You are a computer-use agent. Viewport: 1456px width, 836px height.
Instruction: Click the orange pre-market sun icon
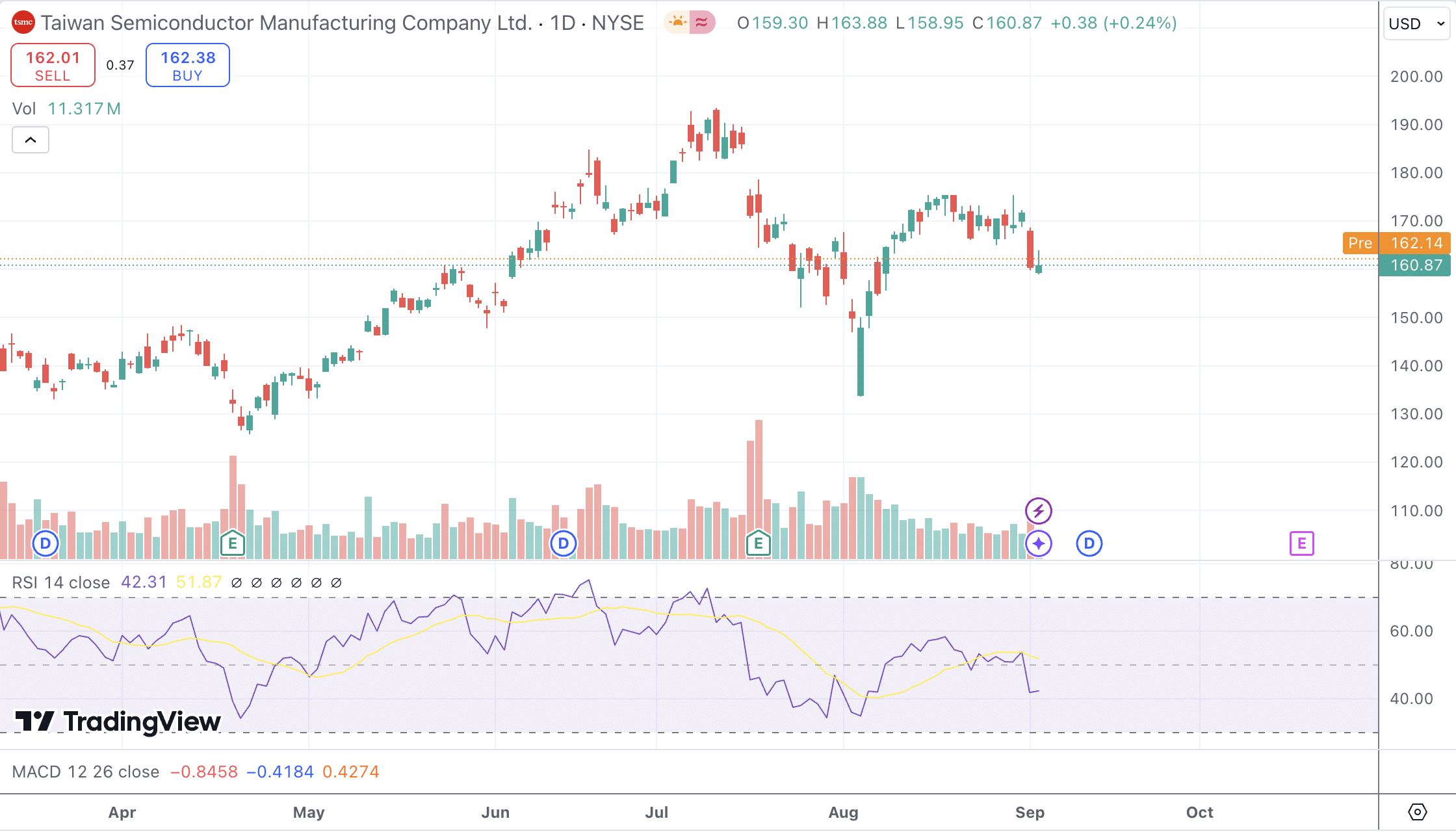(677, 23)
